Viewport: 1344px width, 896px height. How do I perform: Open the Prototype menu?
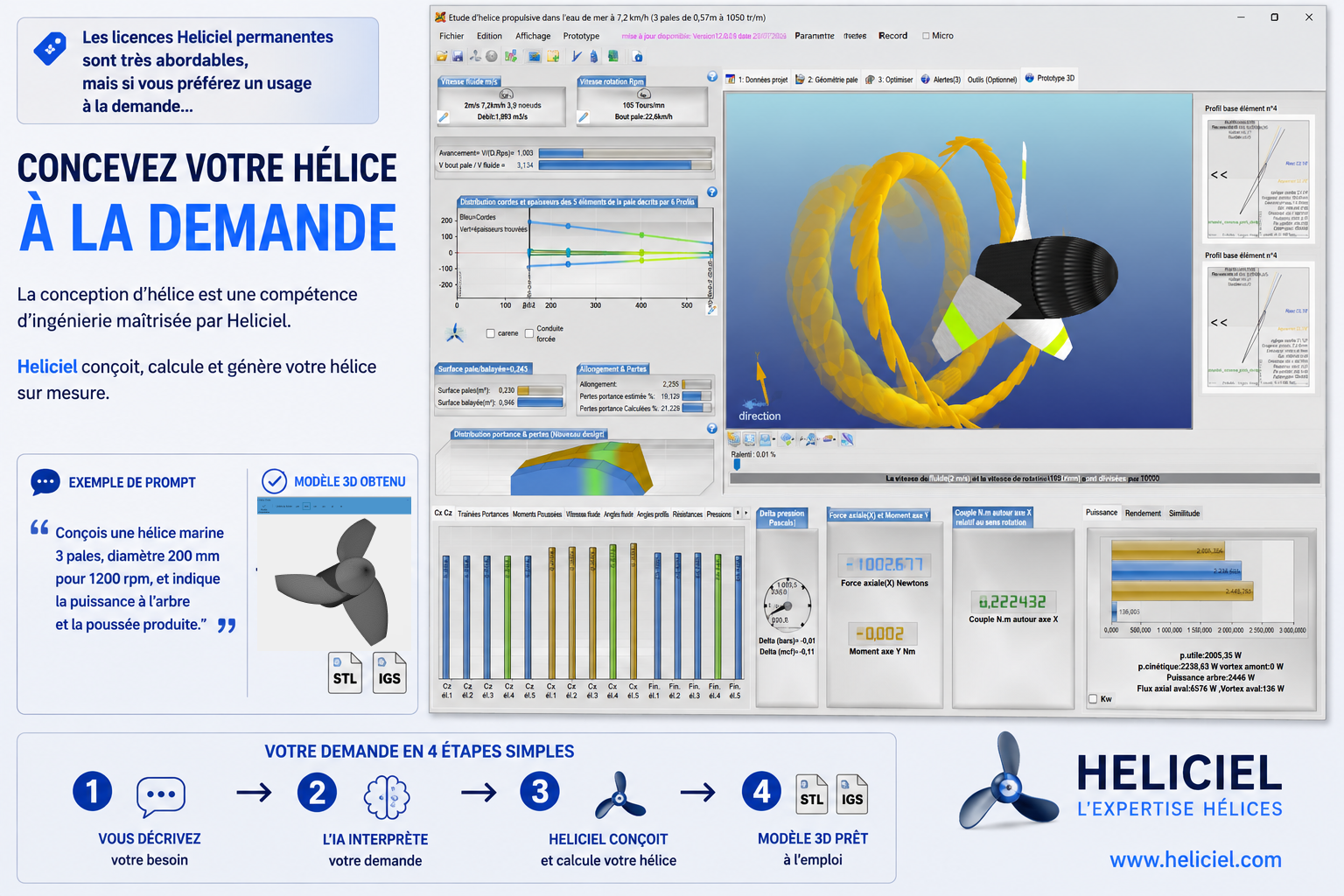click(x=581, y=36)
